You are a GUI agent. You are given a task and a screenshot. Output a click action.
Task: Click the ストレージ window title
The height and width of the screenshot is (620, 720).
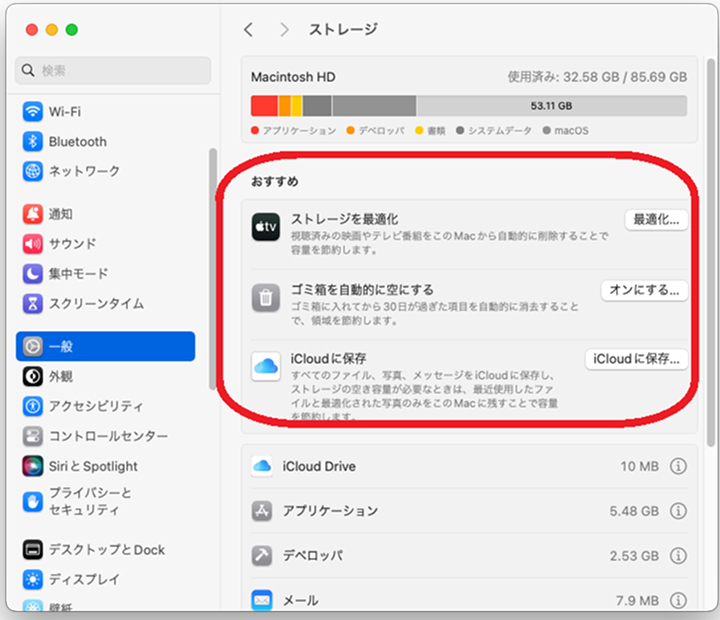pos(343,29)
